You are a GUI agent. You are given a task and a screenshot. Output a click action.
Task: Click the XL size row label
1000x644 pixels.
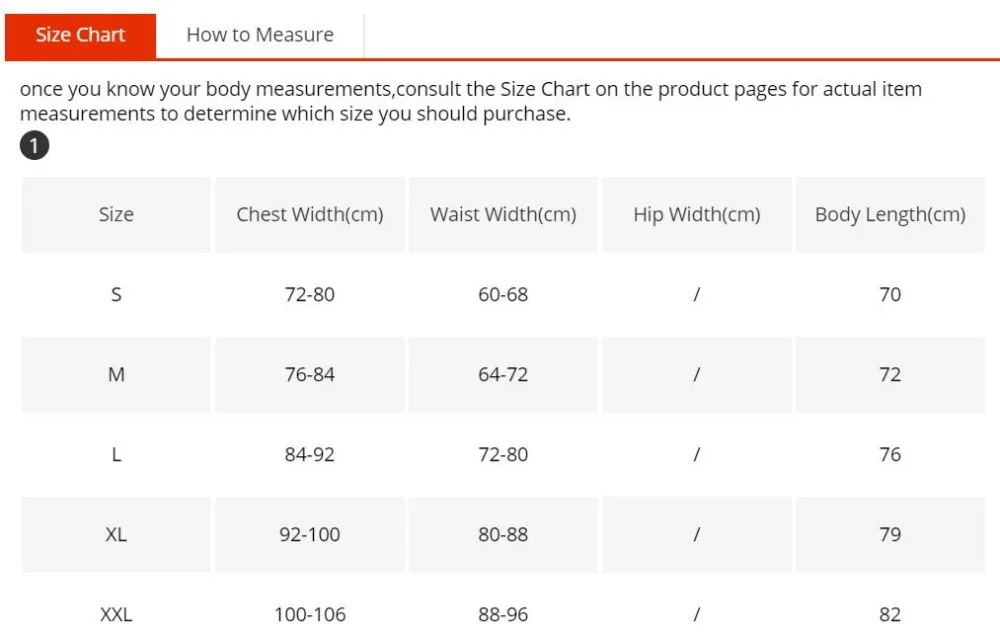[116, 534]
